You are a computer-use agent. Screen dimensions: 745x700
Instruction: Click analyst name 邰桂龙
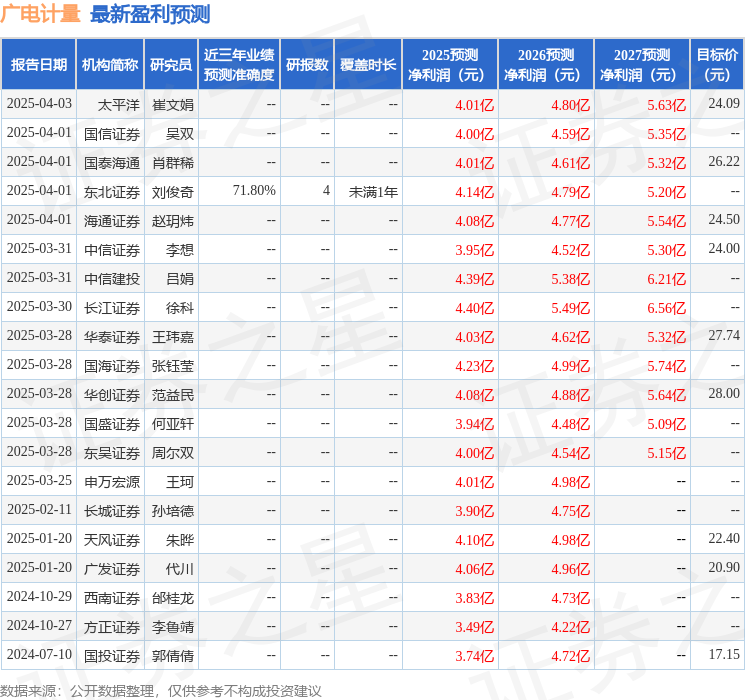[x=172, y=598]
